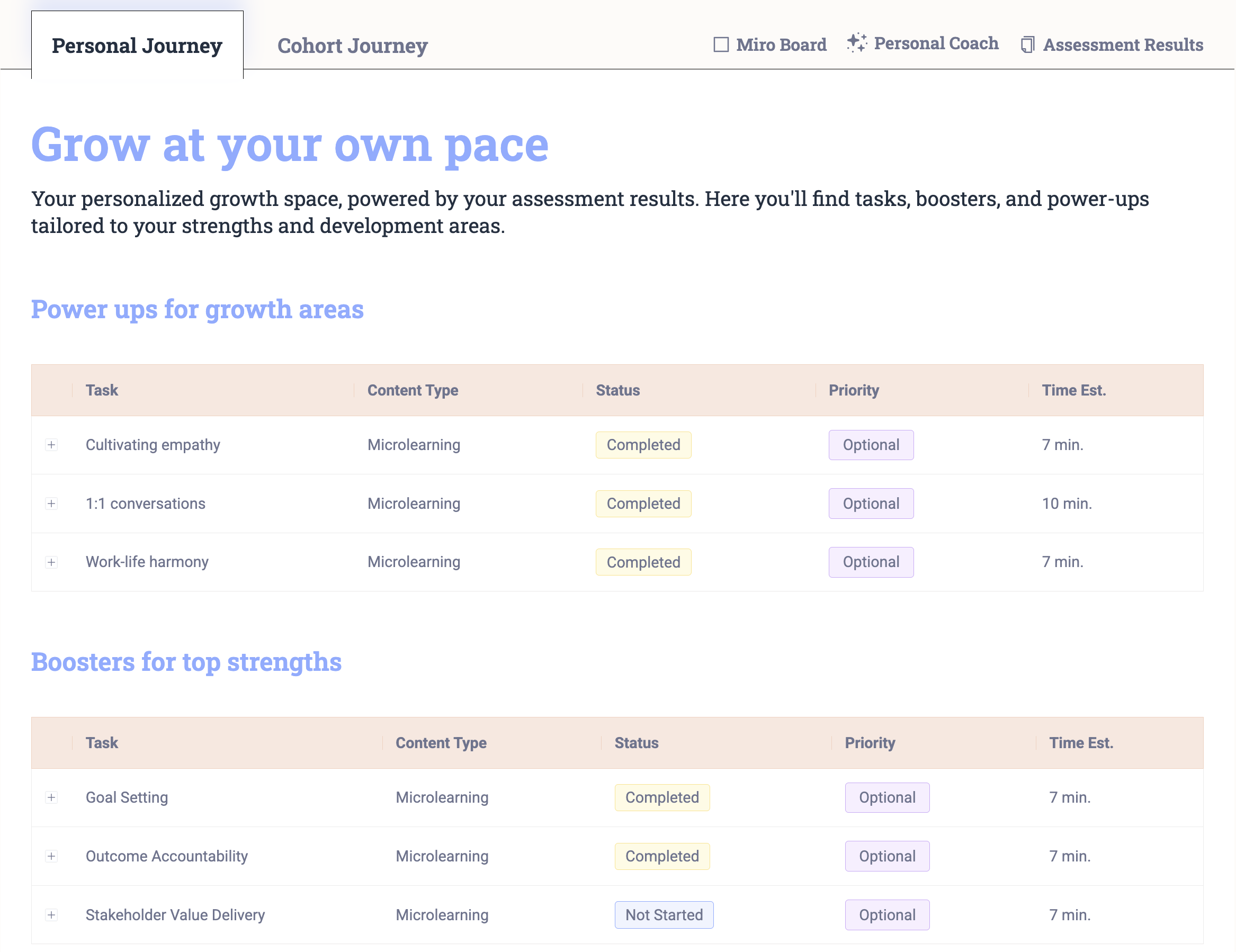The height and width of the screenshot is (952, 1236).
Task: Expand the Goal Setting row
Action: (x=51, y=797)
